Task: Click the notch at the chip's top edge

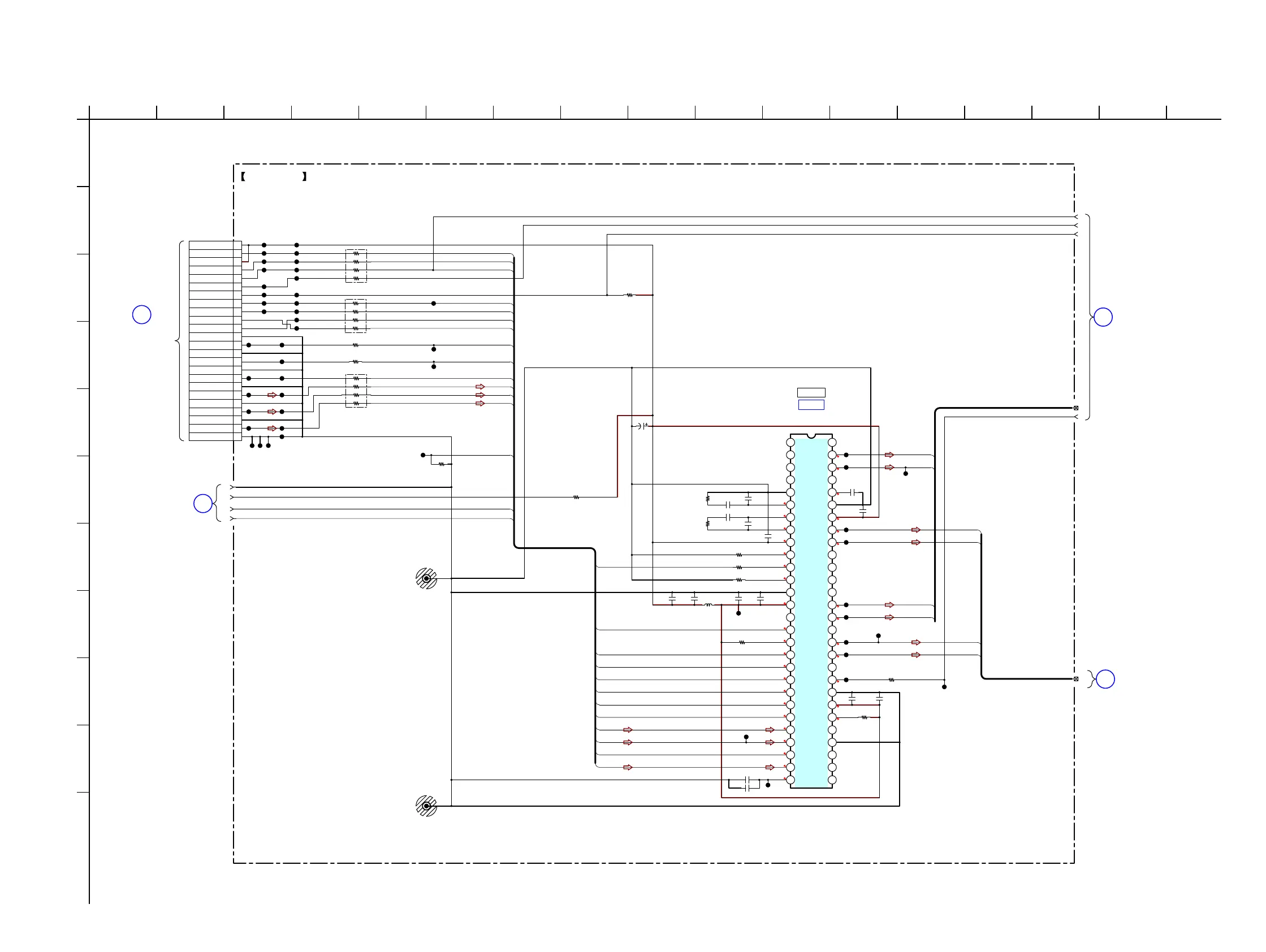Action: coord(811,436)
